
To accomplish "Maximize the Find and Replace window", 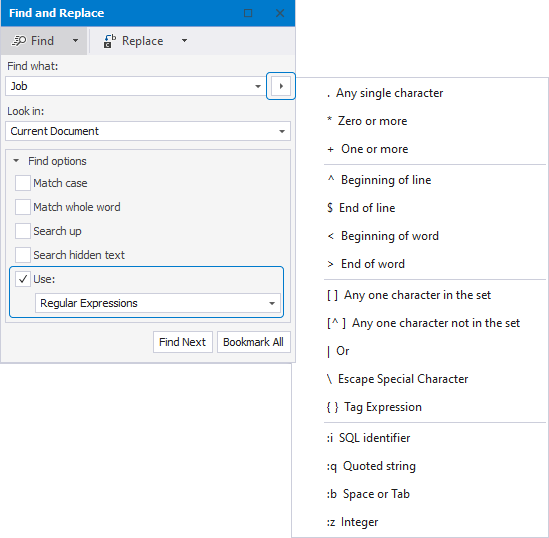I will (x=248, y=13).
